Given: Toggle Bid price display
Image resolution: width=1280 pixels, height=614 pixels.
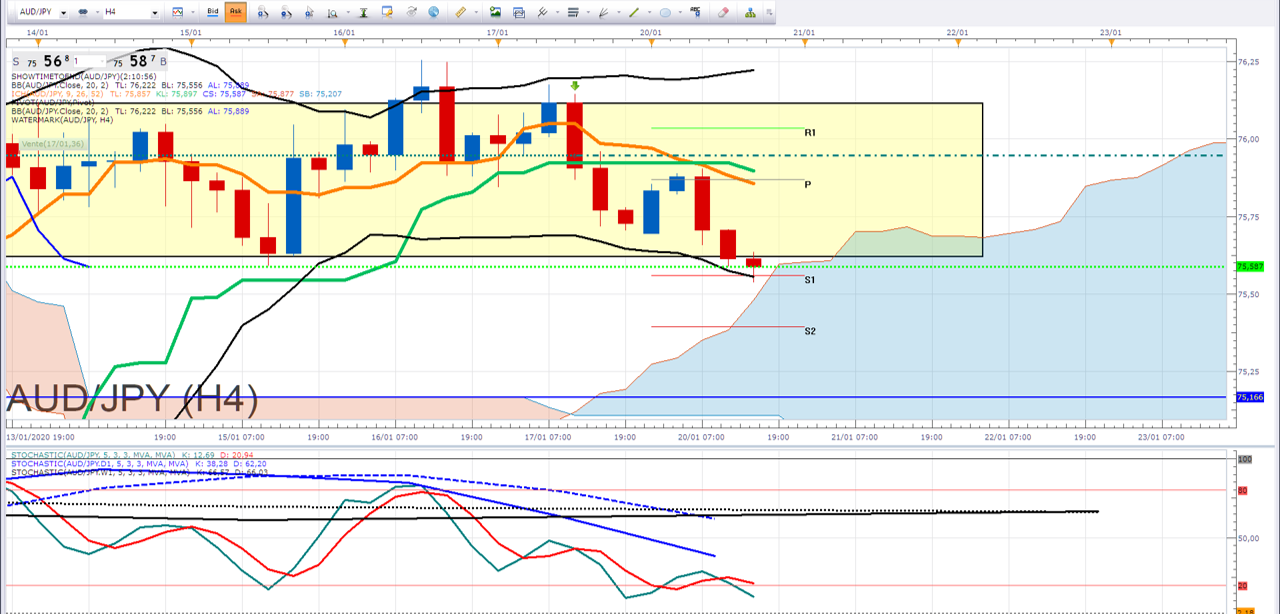Looking at the screenshot, I should click(212, 12).
